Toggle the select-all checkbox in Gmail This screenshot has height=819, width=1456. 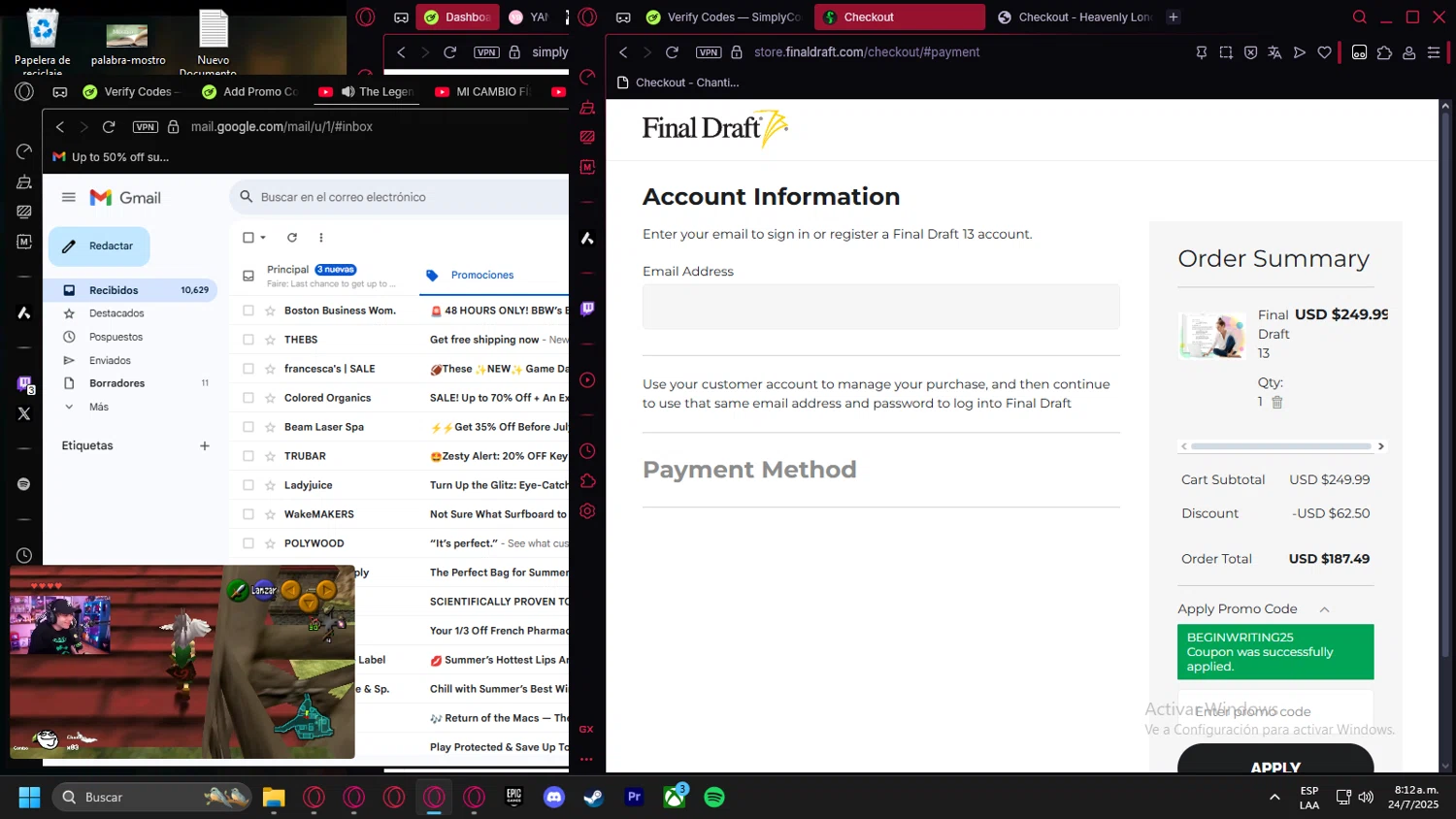click(x=248, y=238)
